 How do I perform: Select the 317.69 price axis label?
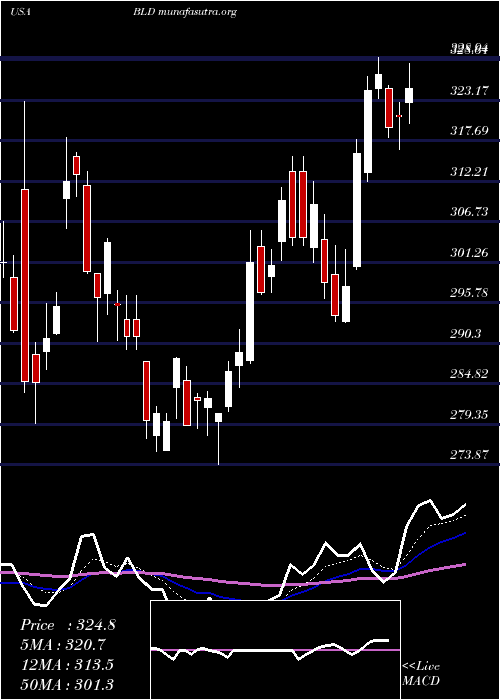469,131
